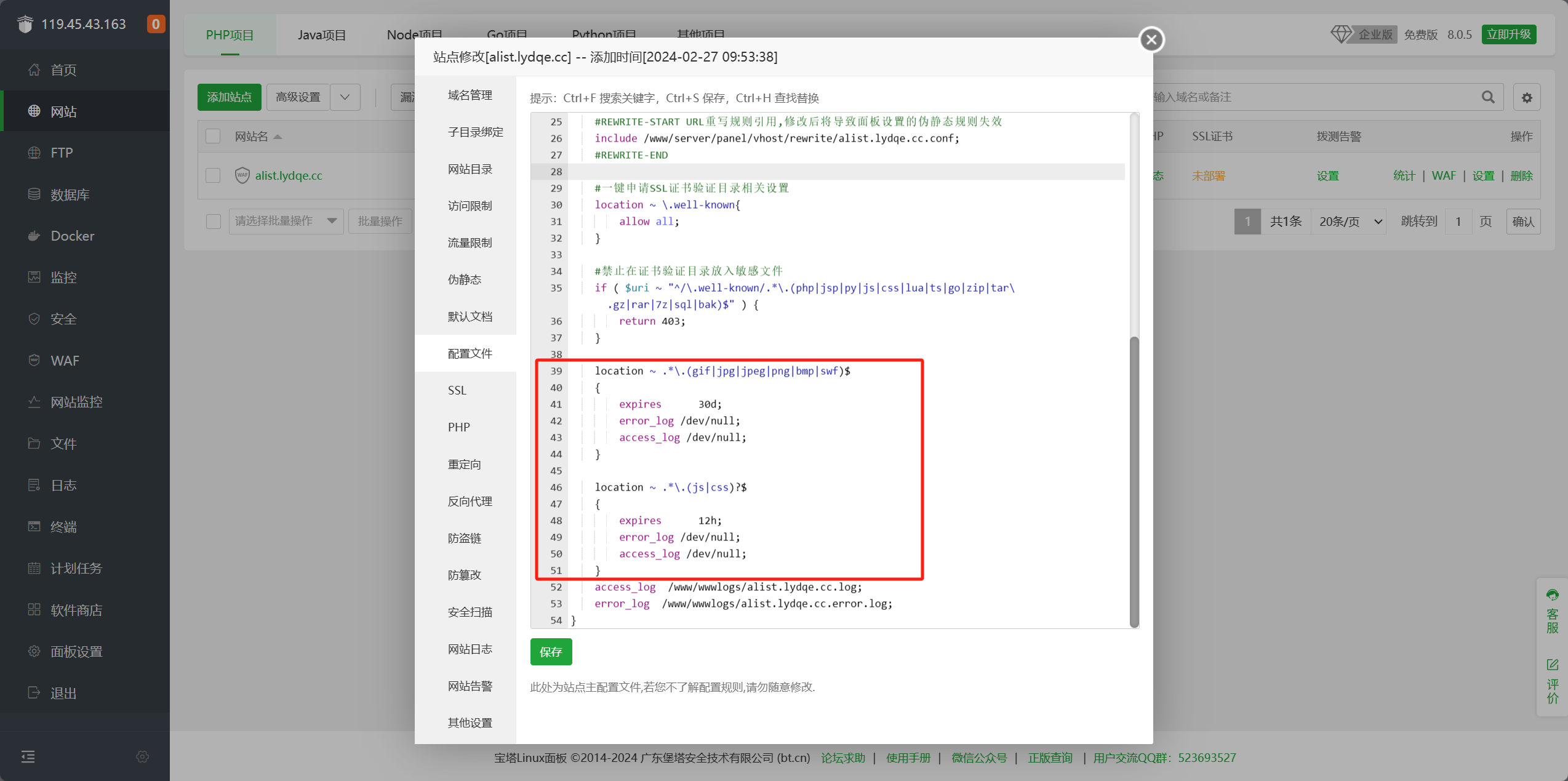
Task: Click the green 保存 button
Action: (x=551, y=652)
